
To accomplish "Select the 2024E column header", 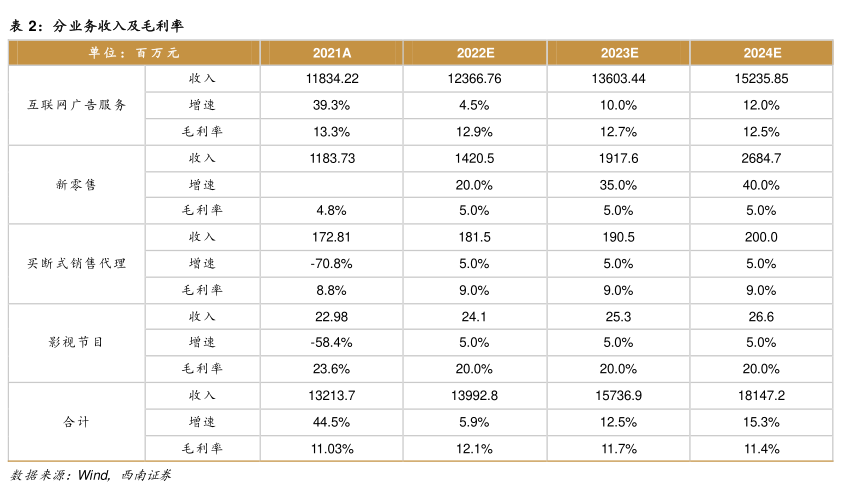I will click(761, 53).
